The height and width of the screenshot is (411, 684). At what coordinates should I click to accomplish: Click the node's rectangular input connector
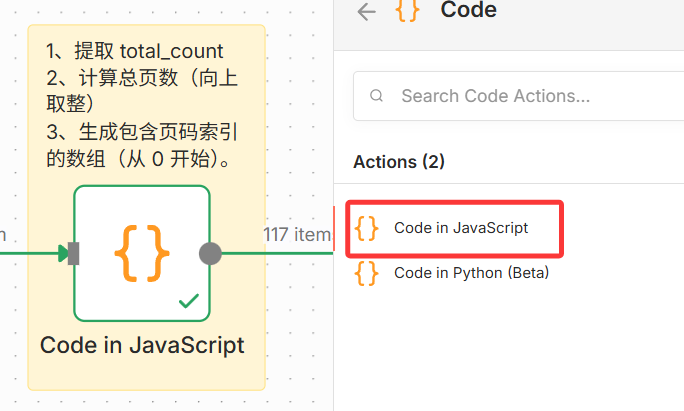click(73, 253)
